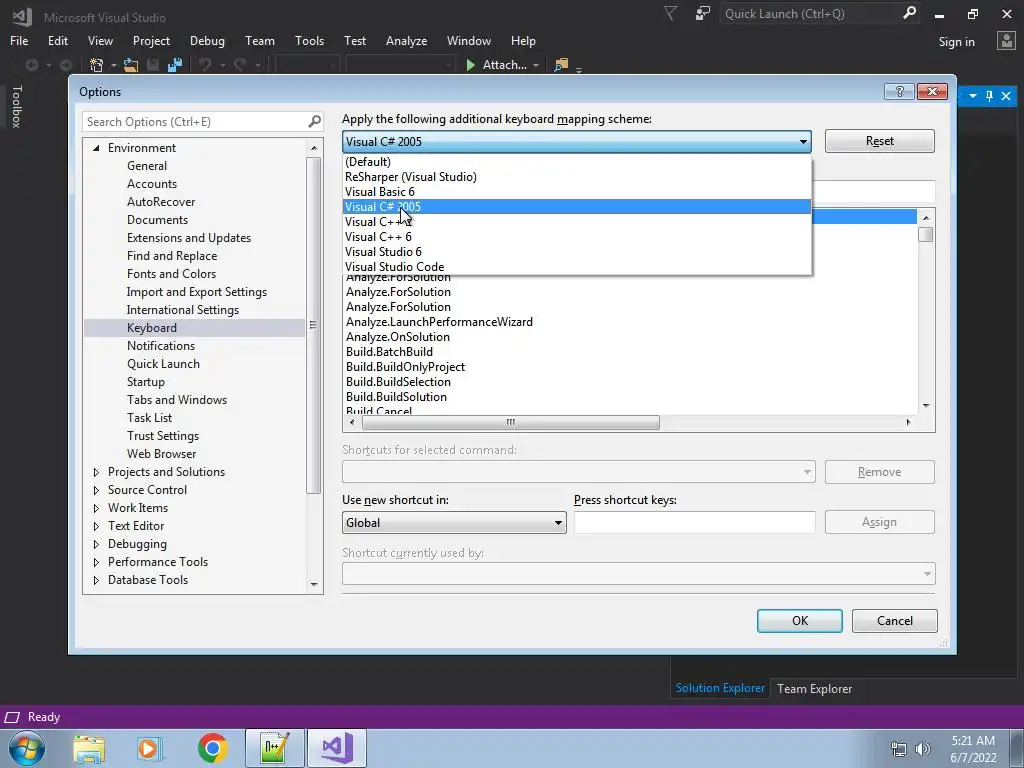
Task: Open the vertical Toolbox tab on the left edge
Action: (x=16, y=106)
